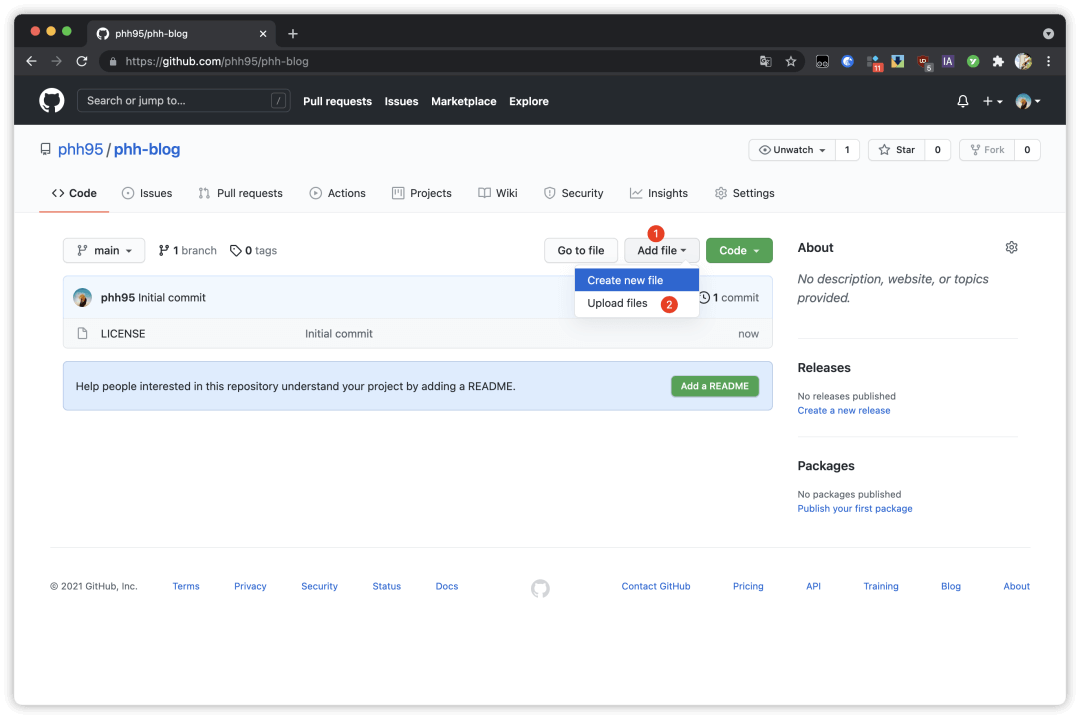Toggle Unwatch for the repository
This screenshot has height=719, width=1080.
point(792,150)
